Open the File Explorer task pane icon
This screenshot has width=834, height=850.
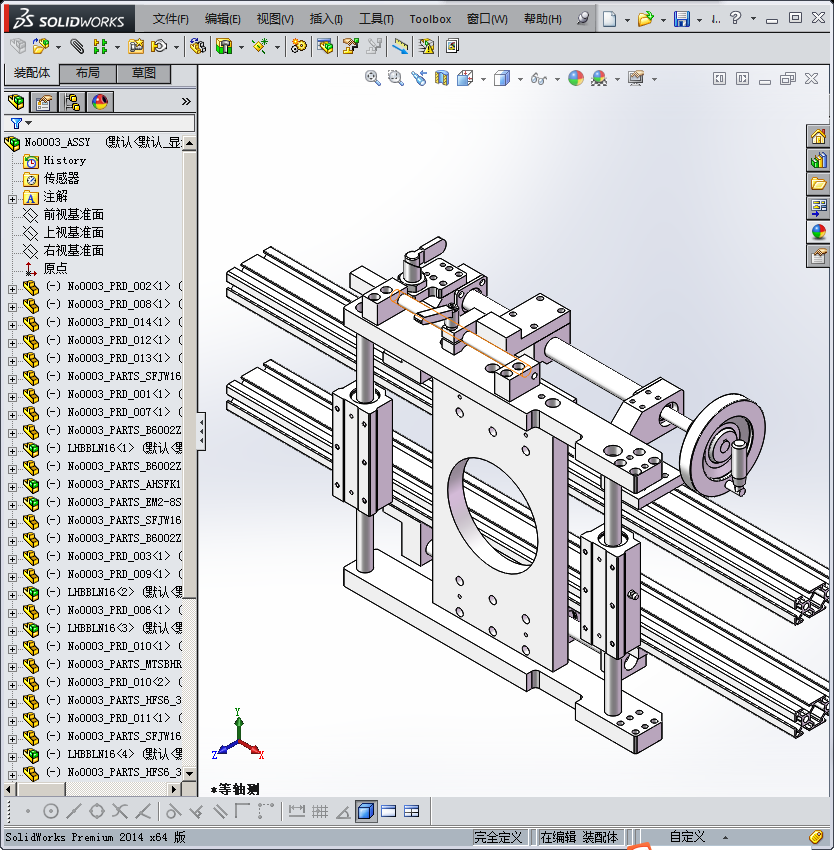[819, 184]
